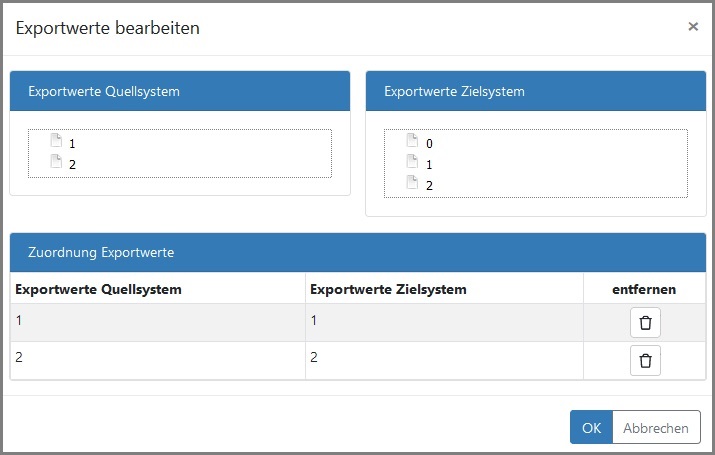
Task: Select item 0 in Exportwerte Zielsystem list
Action: click(x=429, y=144)
